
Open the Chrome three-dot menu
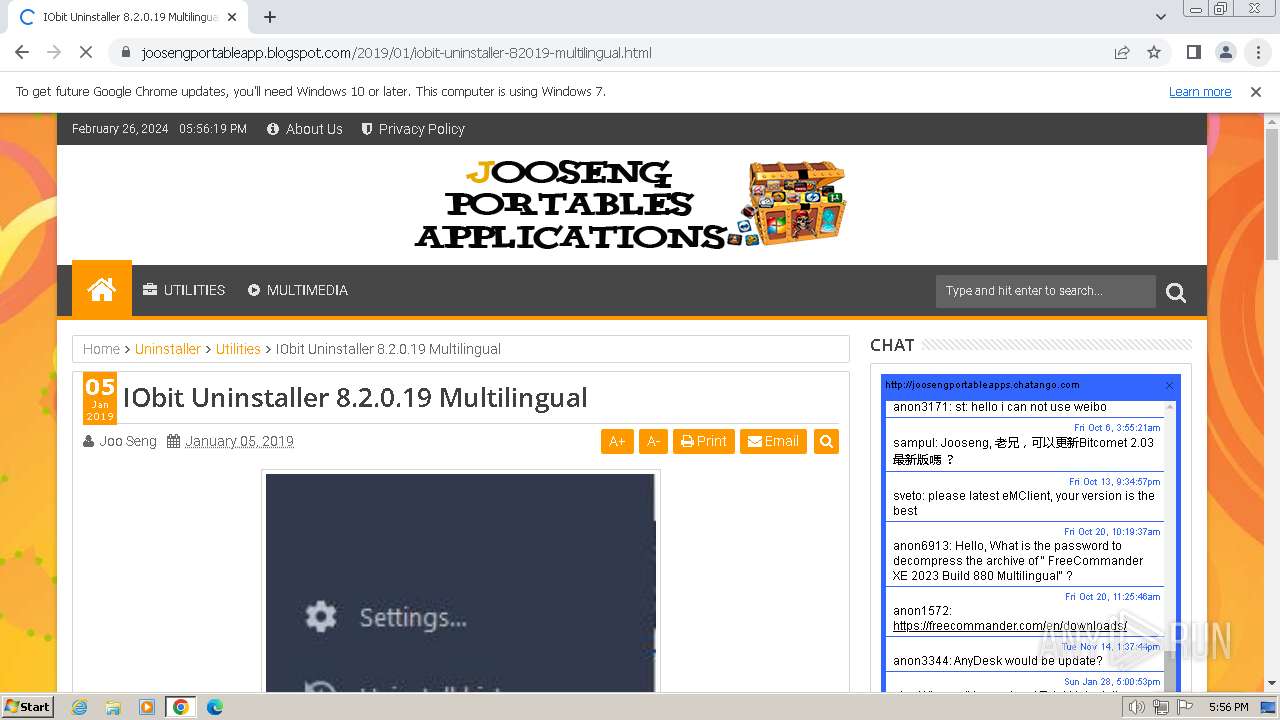click(x=1258, y=52)
